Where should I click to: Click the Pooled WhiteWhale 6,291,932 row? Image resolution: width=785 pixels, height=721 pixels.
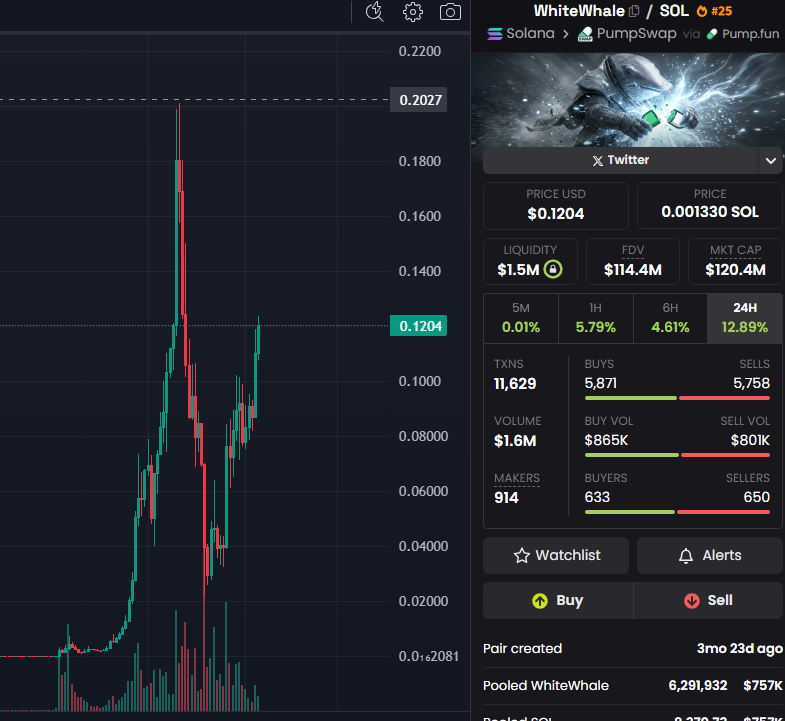(x=633, y=685)
